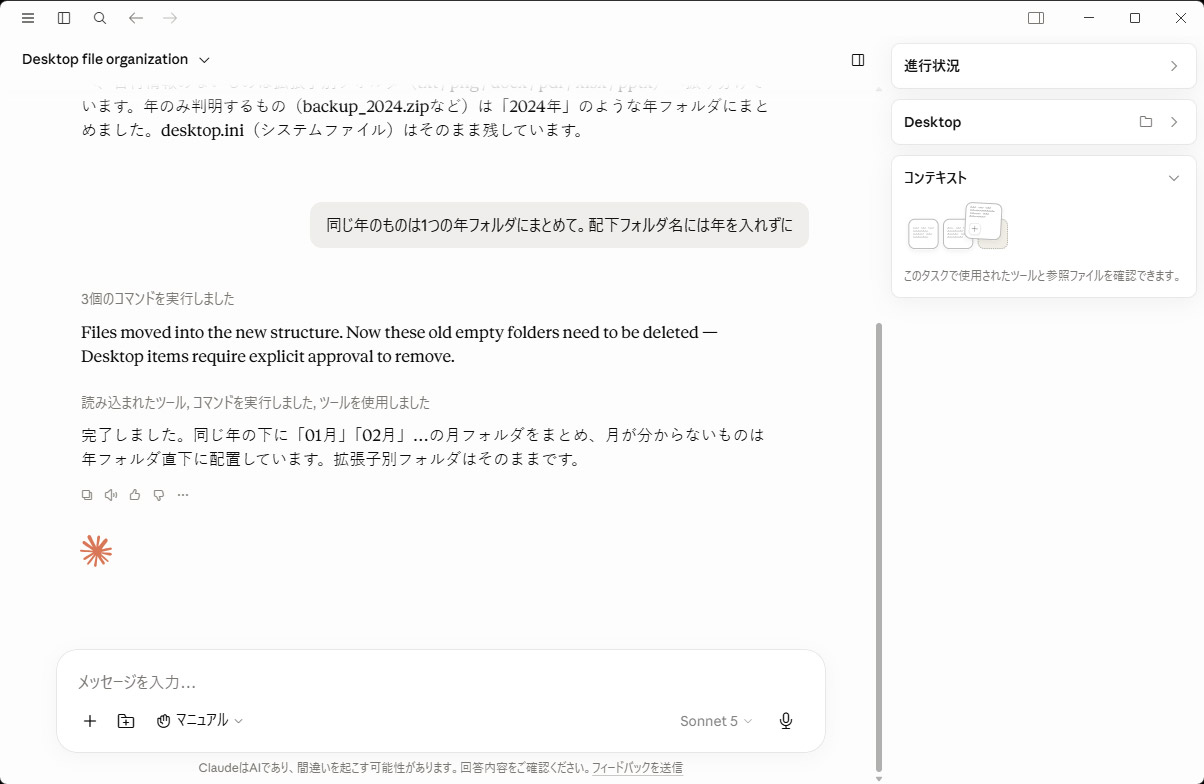The width and height of the screenshot is (1204, 784).
Task: Click the plus attach icon
Action: point(90,721)
